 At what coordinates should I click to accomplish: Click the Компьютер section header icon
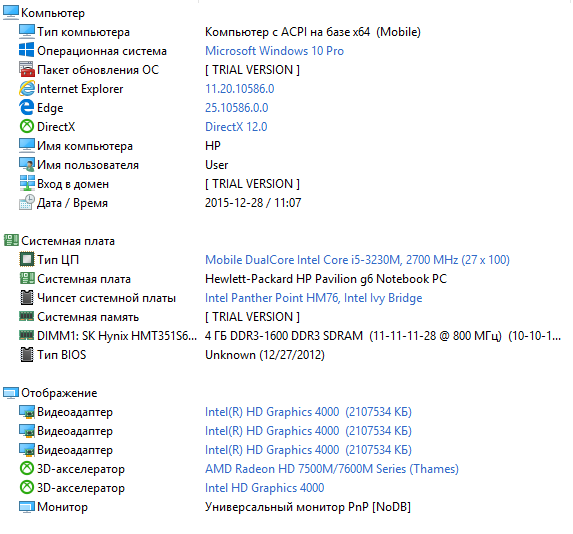pos(11,12)
